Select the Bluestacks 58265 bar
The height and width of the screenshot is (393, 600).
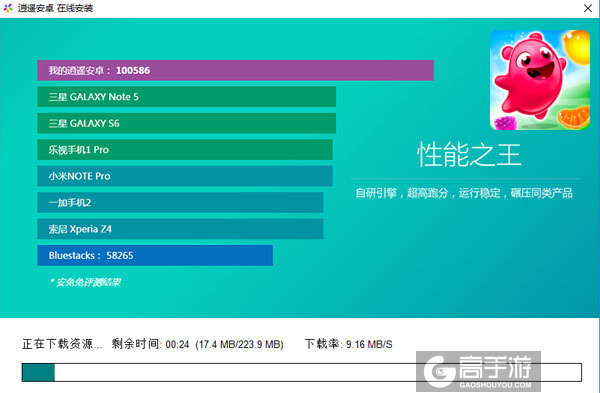(155, 255)
